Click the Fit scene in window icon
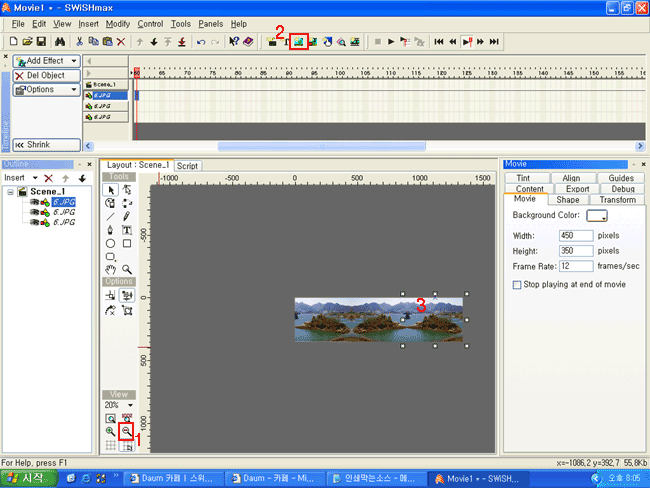The height and width of the screenshot is (488, 650). coord(110,418)
